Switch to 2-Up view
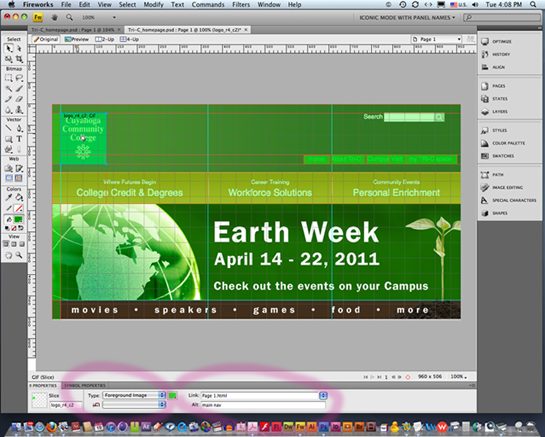This screenshot has width=545, height=437. point(105,39)
